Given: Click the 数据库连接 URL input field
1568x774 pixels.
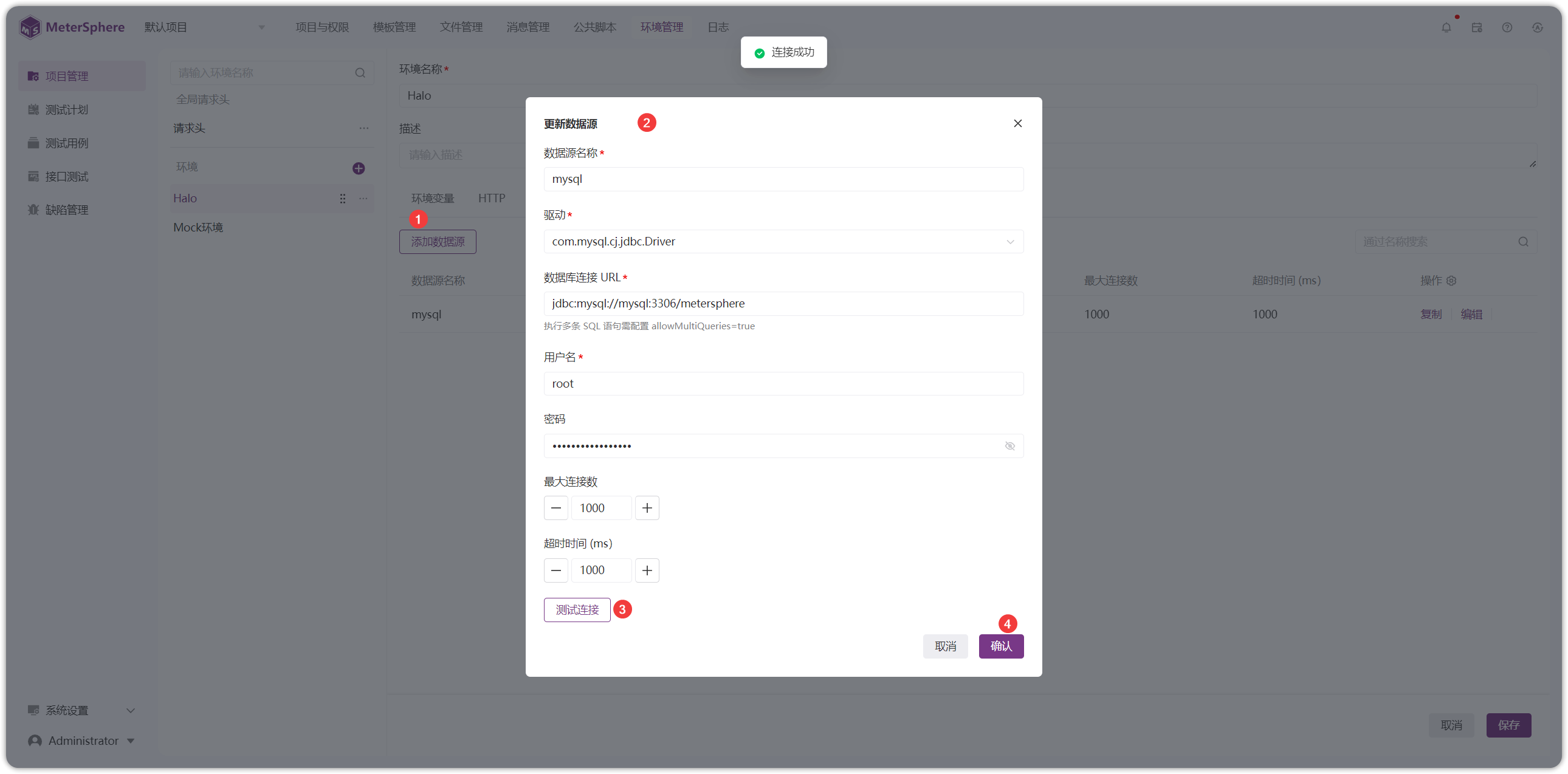Looking at the screenshot, I should click(783, 304).
